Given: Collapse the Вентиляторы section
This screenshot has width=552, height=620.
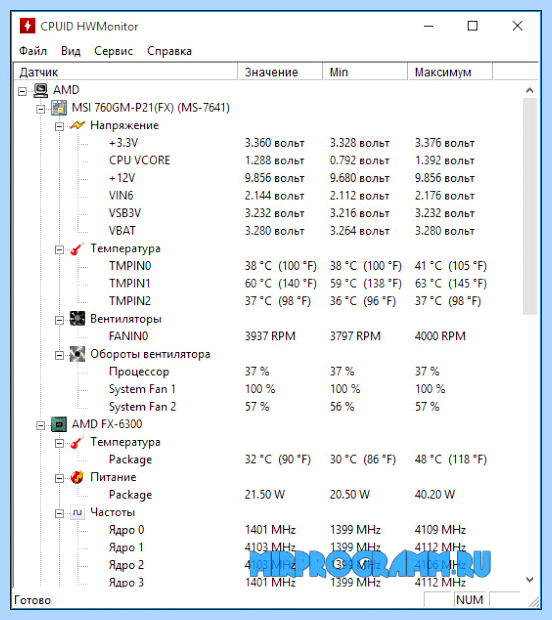Looking at the screenshot, I should coord(59,320).
